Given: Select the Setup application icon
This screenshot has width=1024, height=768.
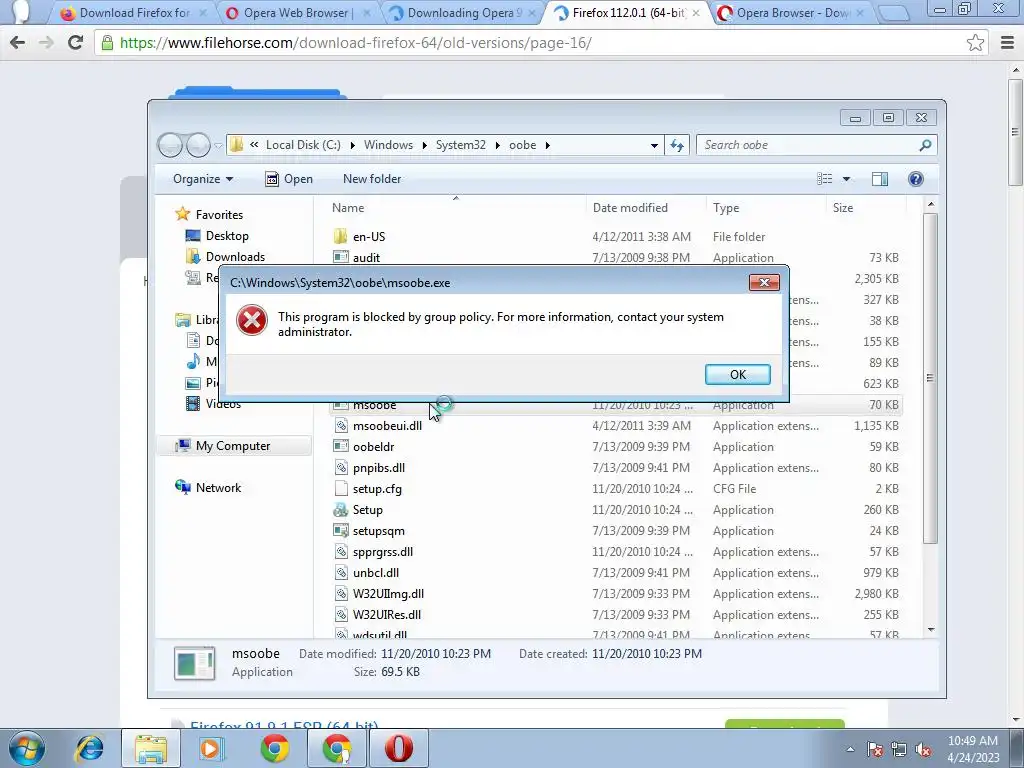Looking at the screenshot, I should point(340,509).
